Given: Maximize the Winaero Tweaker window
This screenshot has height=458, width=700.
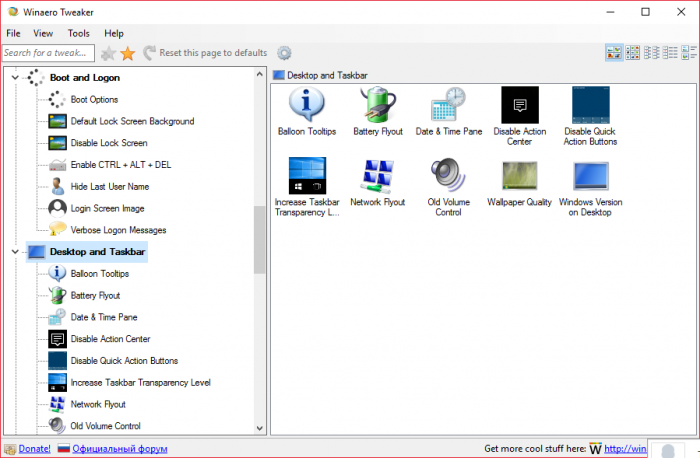Looking at the screenshot, I should coord(646,12).
